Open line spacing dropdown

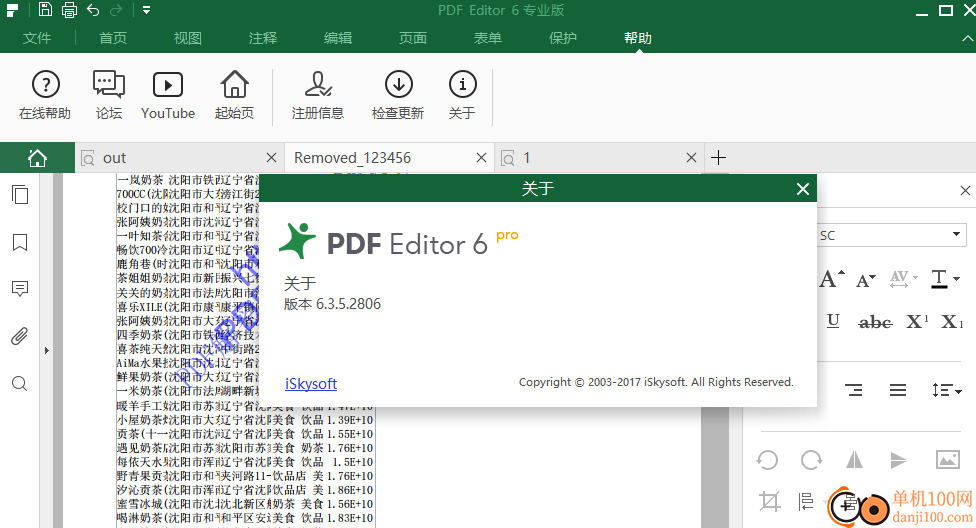coord(946,390)
